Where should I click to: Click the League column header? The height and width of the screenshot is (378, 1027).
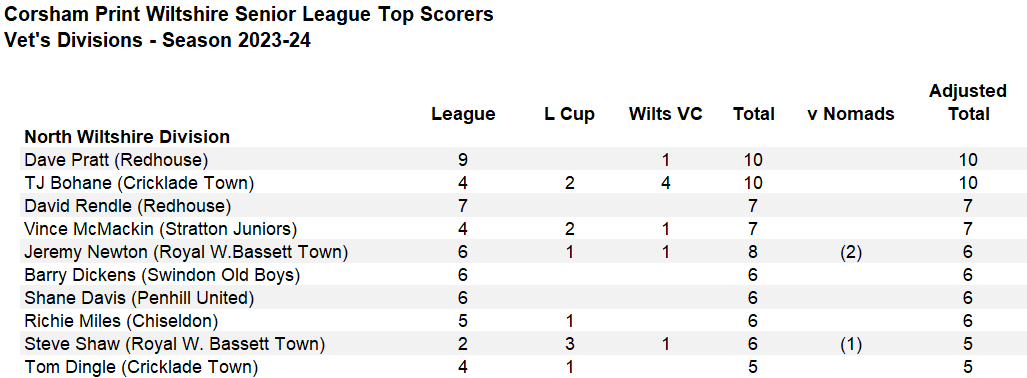pos(463,114)
